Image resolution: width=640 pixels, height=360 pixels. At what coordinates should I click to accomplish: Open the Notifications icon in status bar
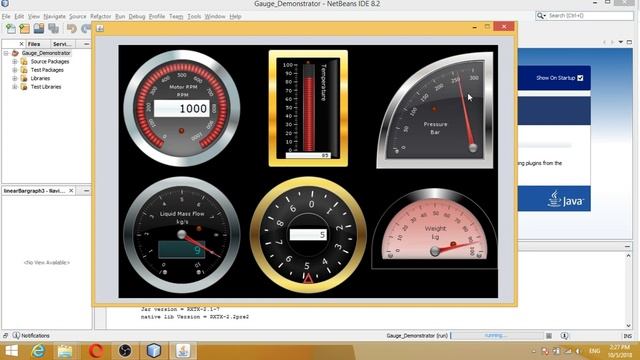point(16,336)
